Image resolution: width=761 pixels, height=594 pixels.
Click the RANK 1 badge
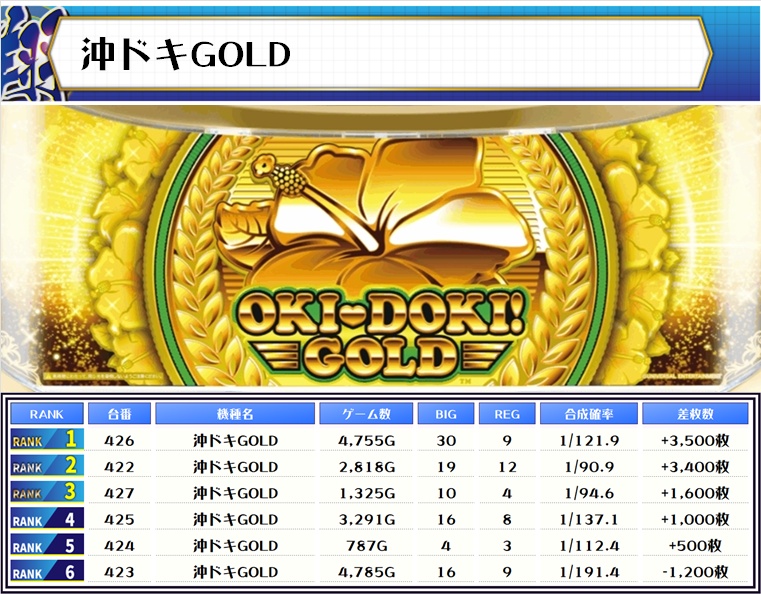coord(47,439)
